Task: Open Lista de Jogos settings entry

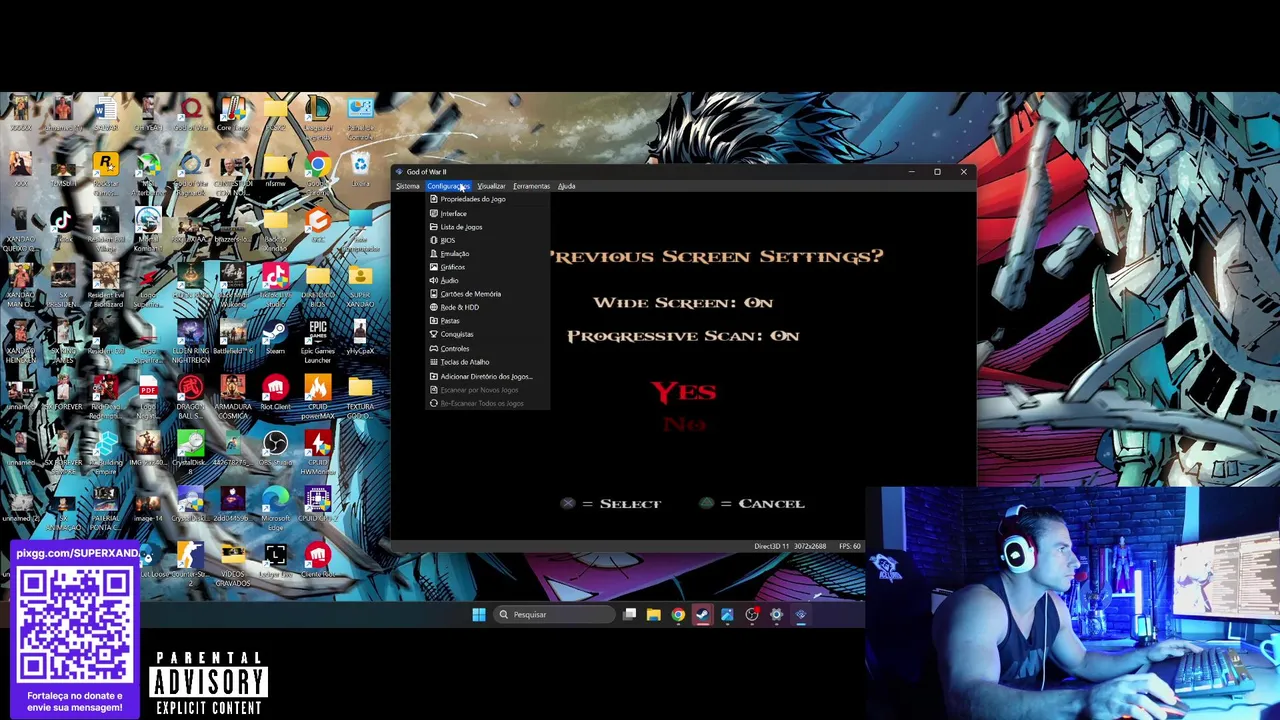Action: tap(488, 227)
